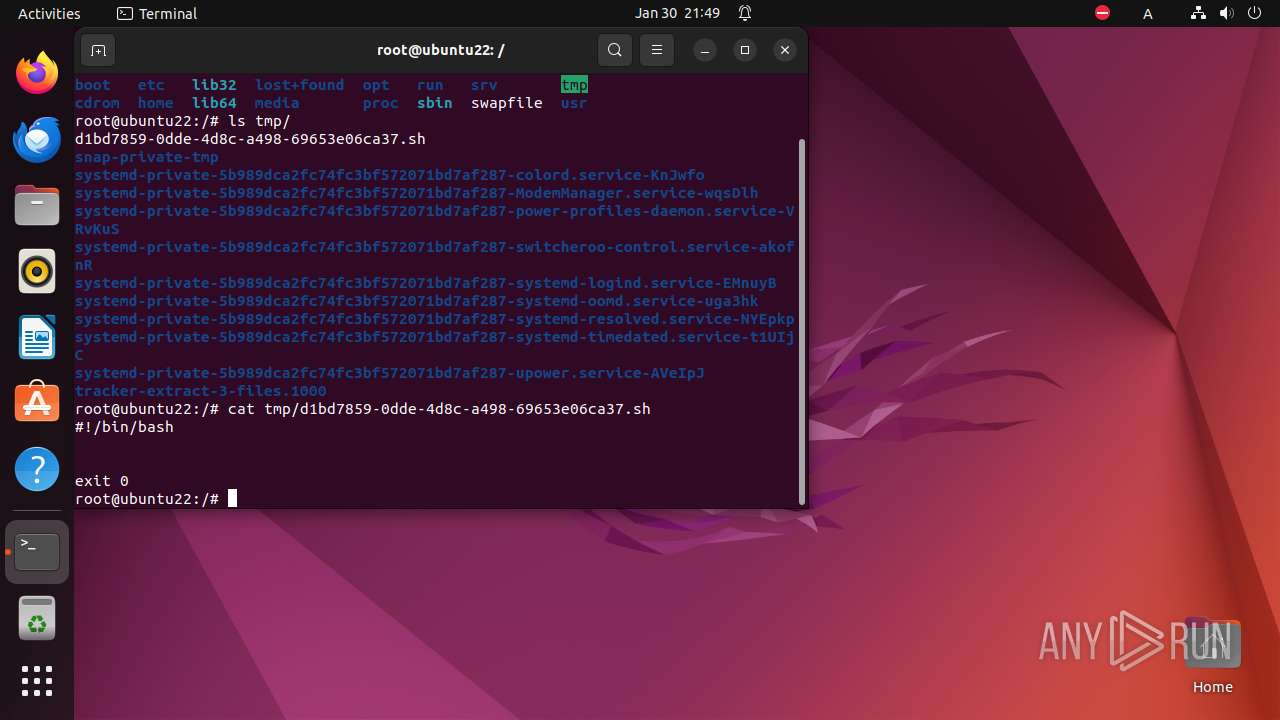1280x720 pixels.
Task: Launch Firefox from the dock
Action: pyautogui.click(x=37, y=73)
